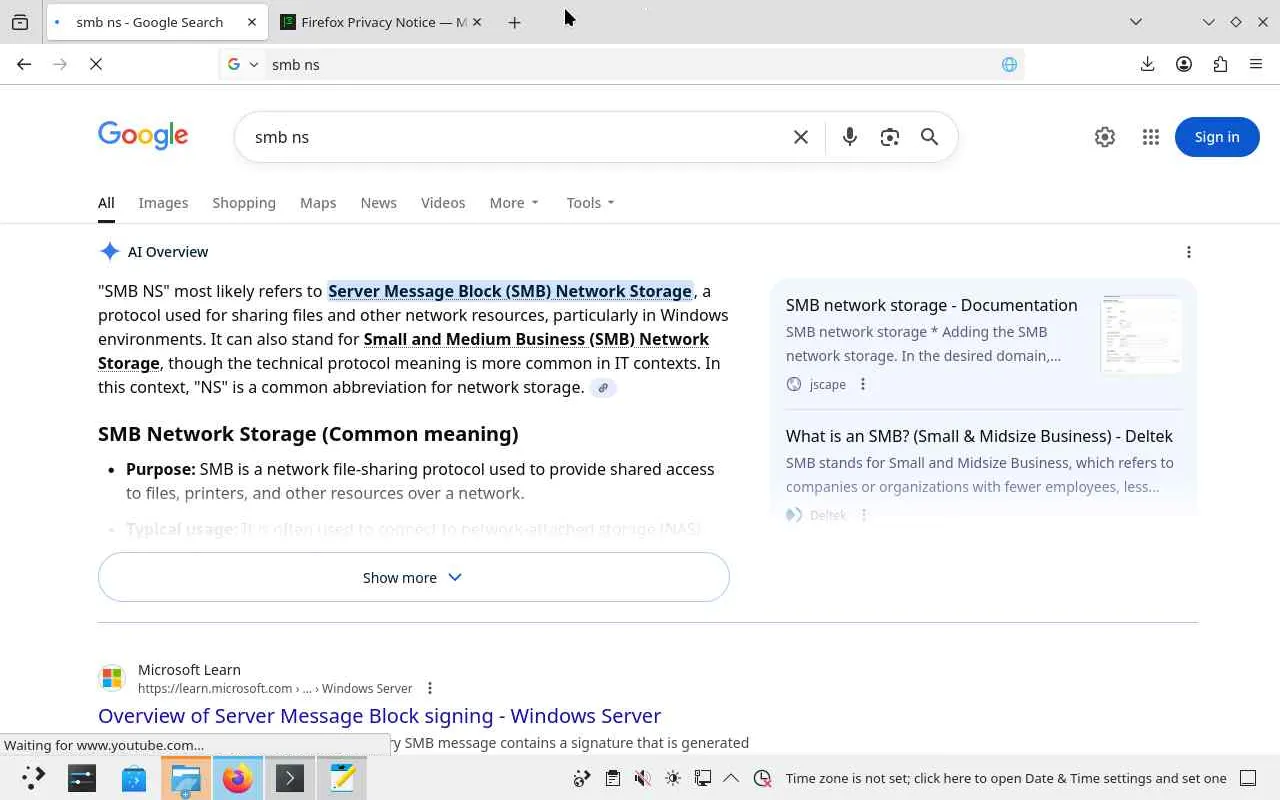
Task: Open the clipboard tray icon
Action: click(x=613, y=778)
